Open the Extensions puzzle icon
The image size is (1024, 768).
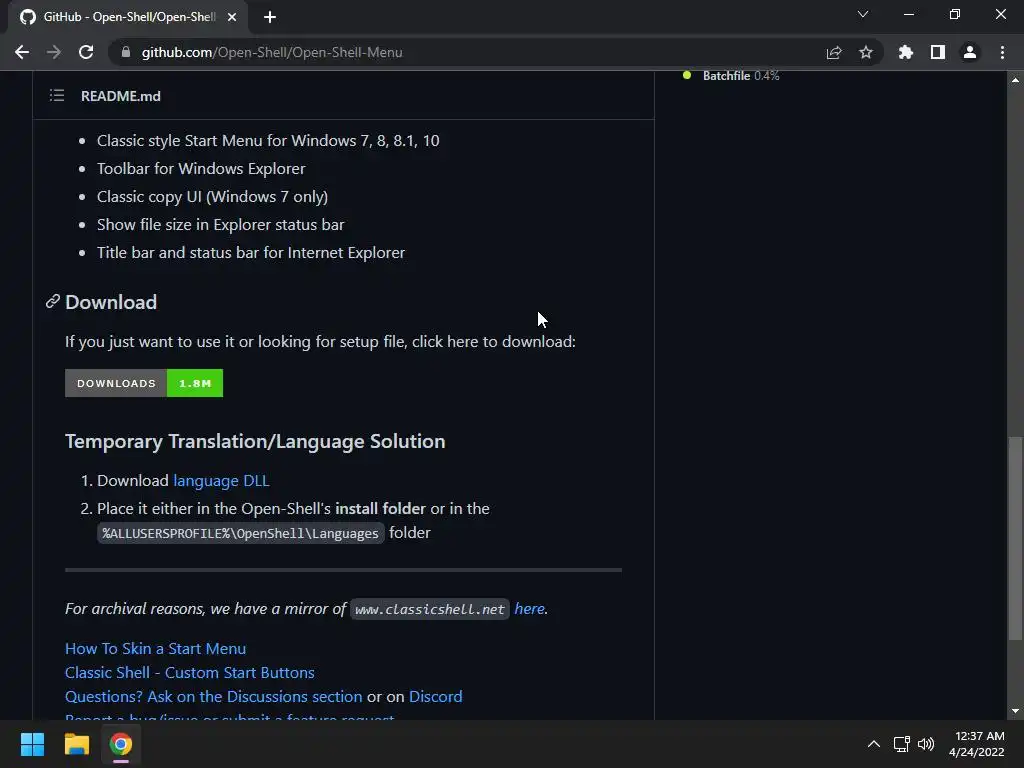[905, 52]
